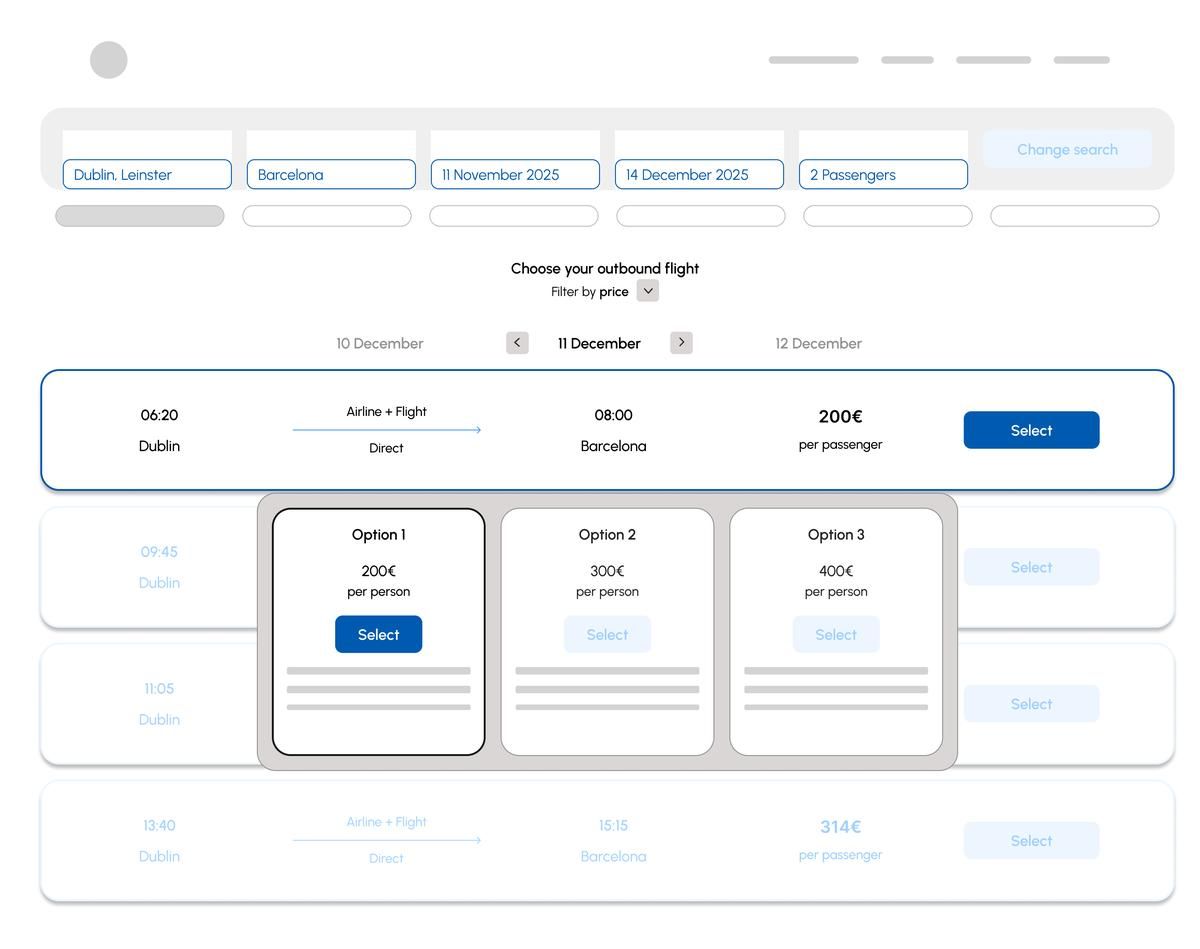Open the 14 December 2025 date field

tap(699, 174)
